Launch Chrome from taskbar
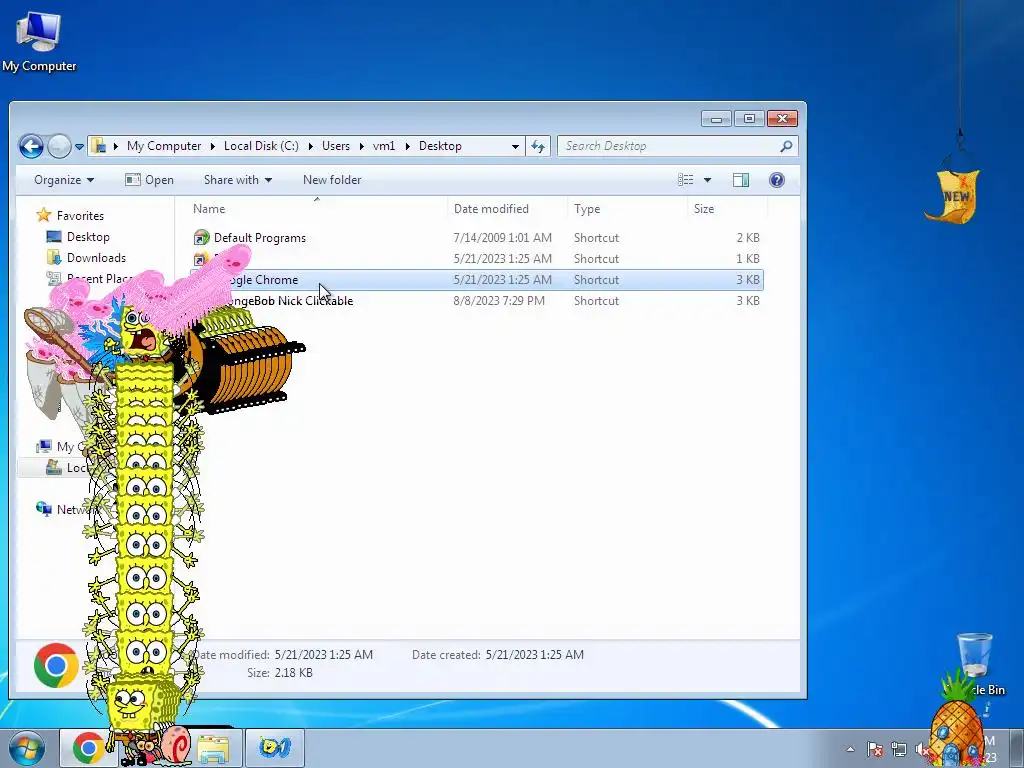This screenshot has height=768, width=1024. (88, 748)
